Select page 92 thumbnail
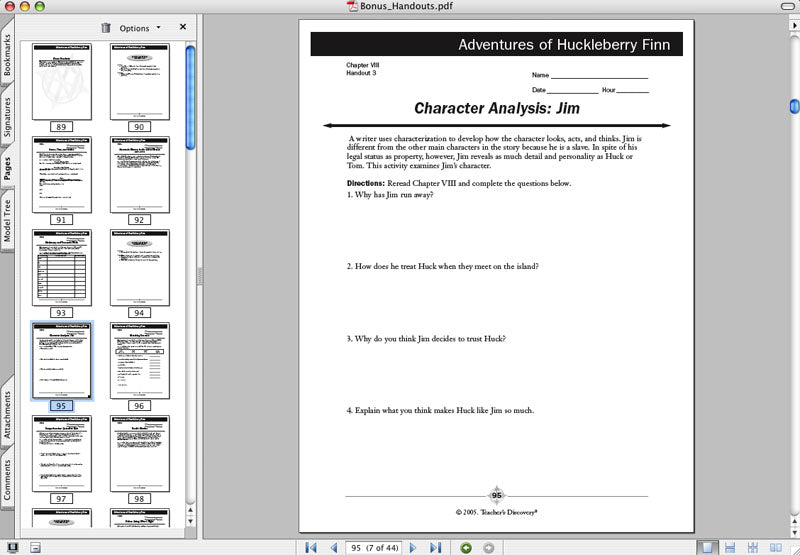The height and width of the screenshot is (555, 800). [x=140, y=174]
